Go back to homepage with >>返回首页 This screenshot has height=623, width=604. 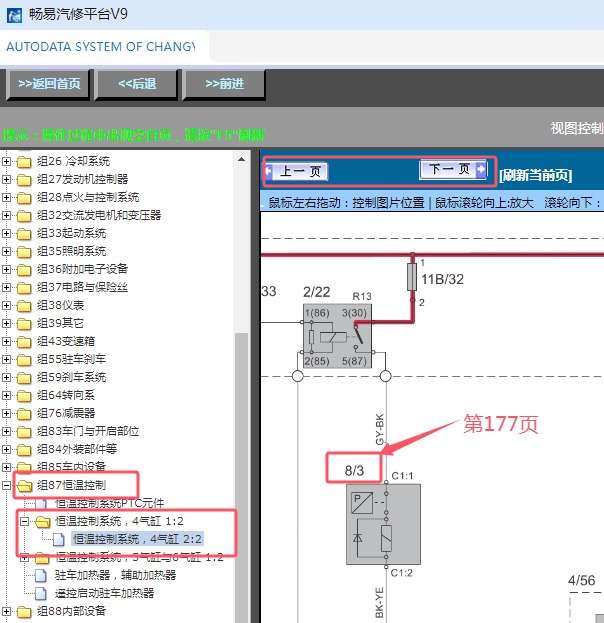coord(49,84)
